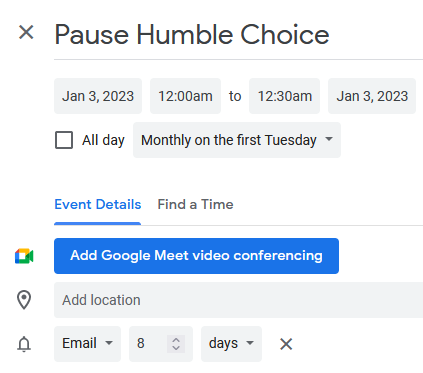Close the event editor with the X icon
Screen dimensions: 423x373
[26, 33]
